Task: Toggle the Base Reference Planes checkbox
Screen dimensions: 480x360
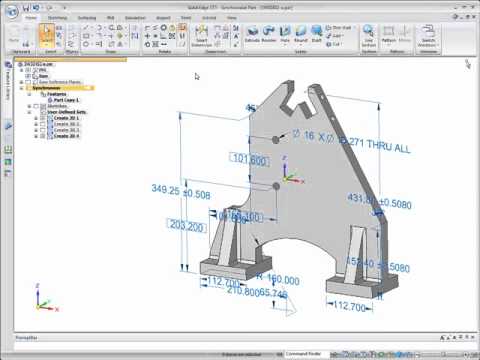Action: tap(28, 82)
